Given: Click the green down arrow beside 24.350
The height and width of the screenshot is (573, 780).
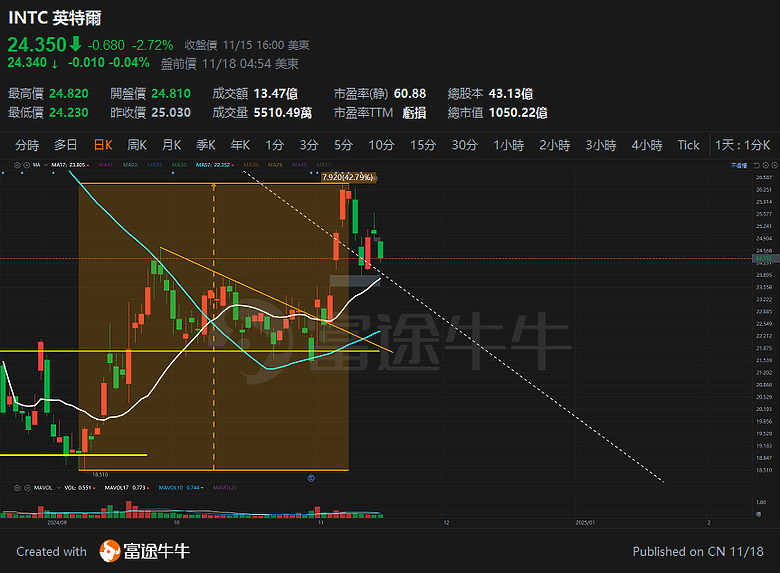Looking at the screenshot, I should 76,44.
